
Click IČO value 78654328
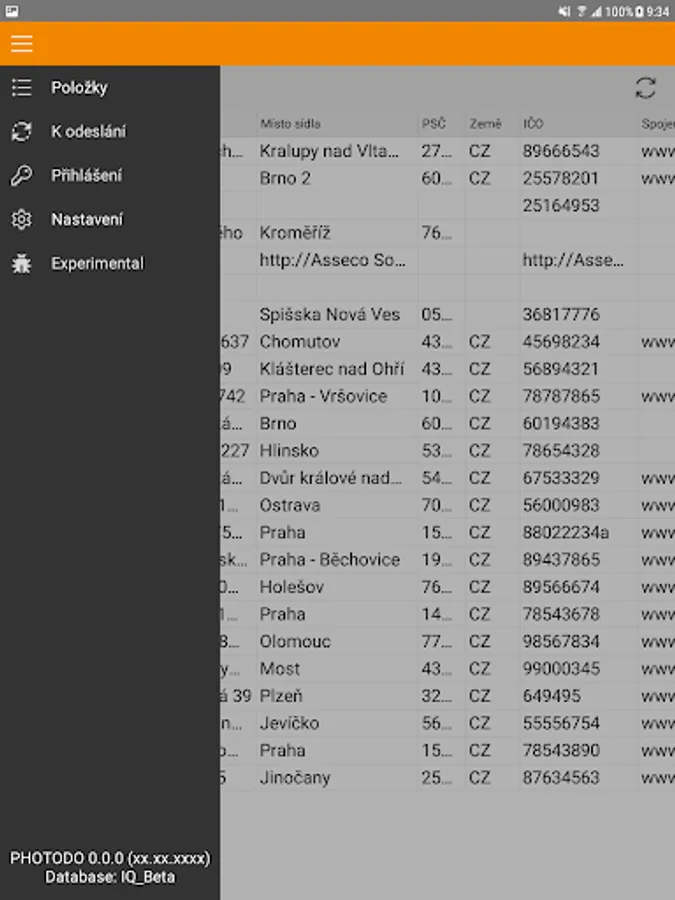pyautogui.click(x=561, y=451)
